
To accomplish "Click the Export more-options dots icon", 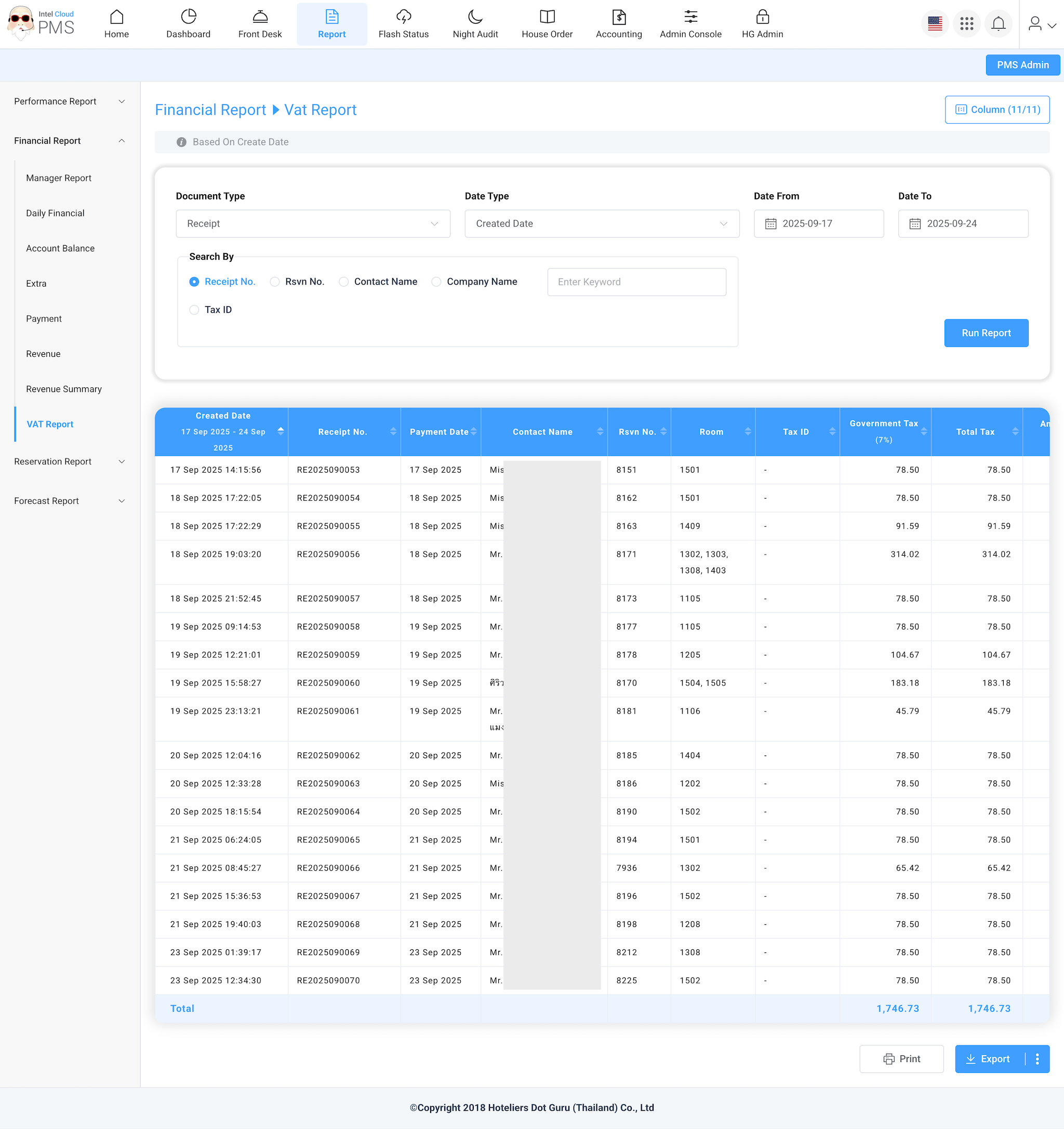I will tap(1038, 1058).
